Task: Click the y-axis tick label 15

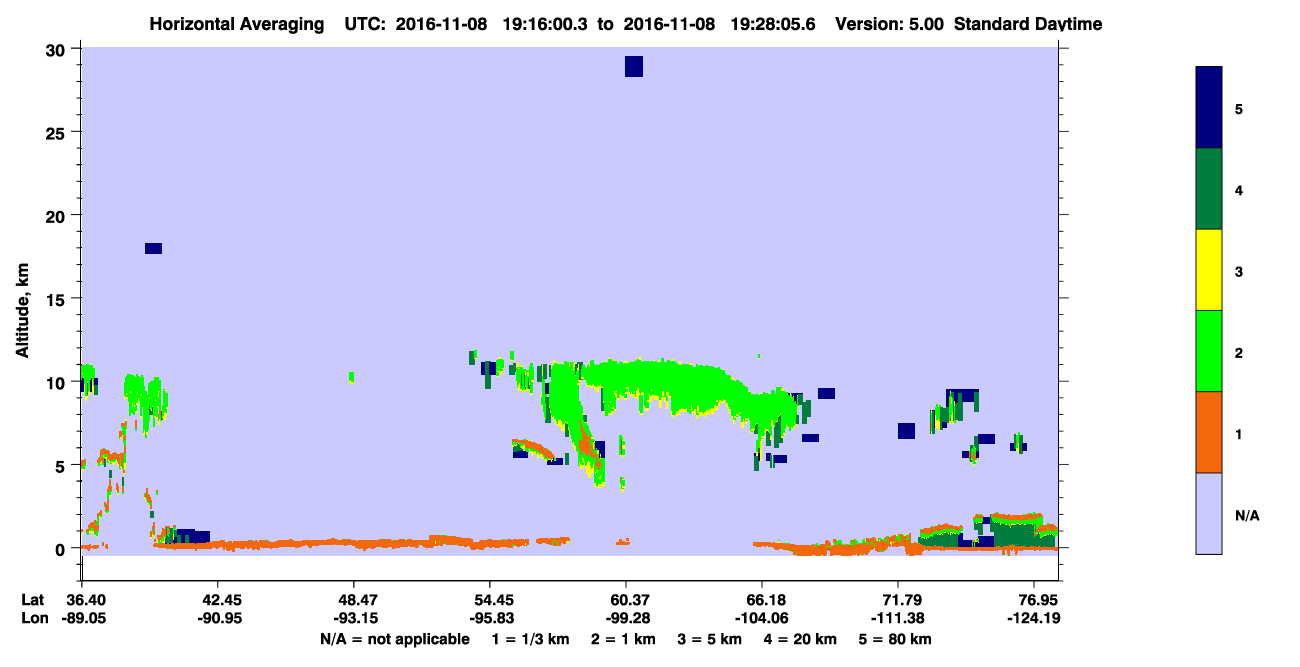Action: [57, 299]
